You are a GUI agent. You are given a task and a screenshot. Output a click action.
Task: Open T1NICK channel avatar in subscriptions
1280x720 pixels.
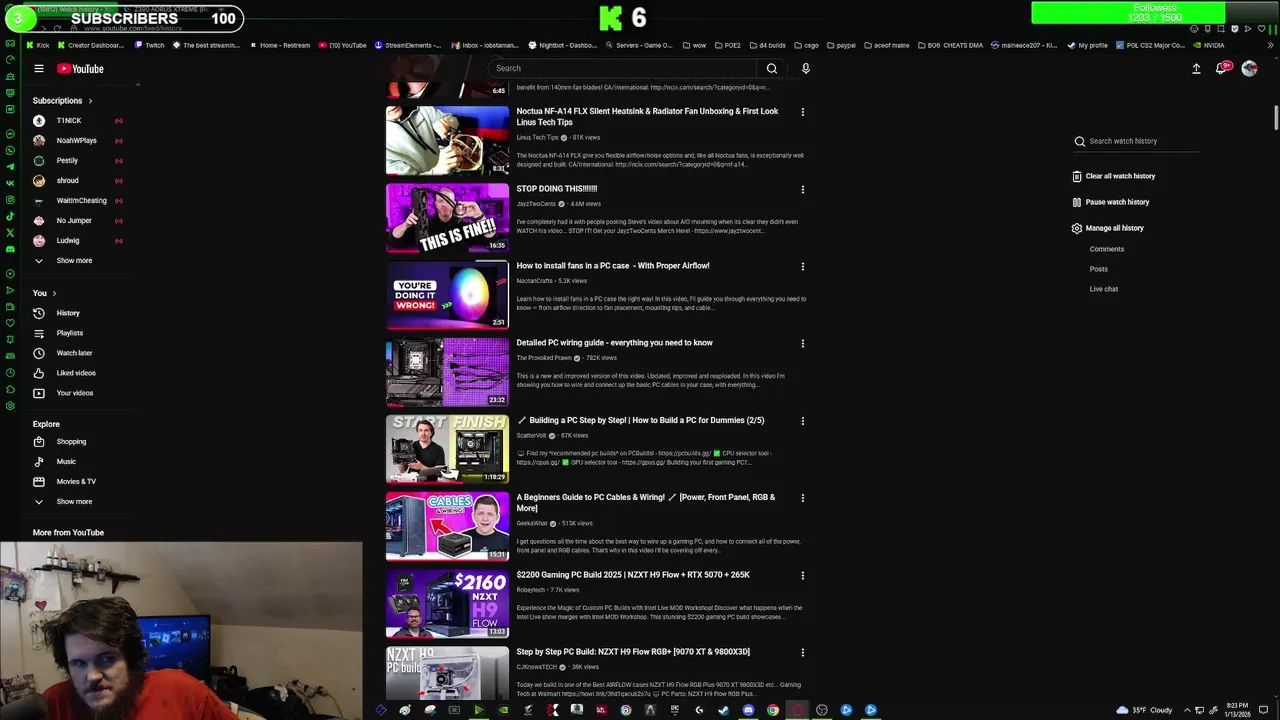point(39,121)
